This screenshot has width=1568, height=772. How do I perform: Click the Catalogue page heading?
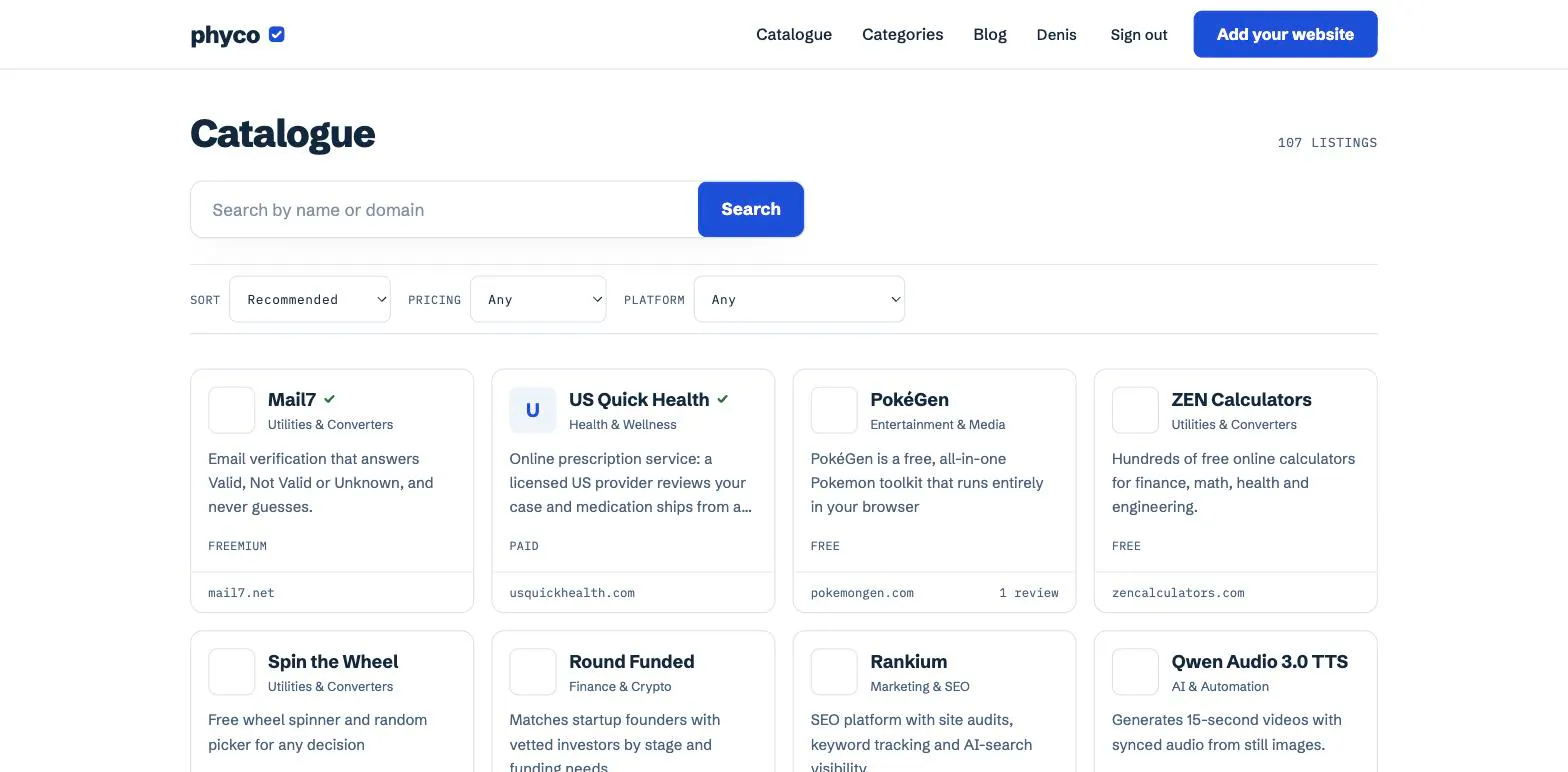click(x=283, y=134)
